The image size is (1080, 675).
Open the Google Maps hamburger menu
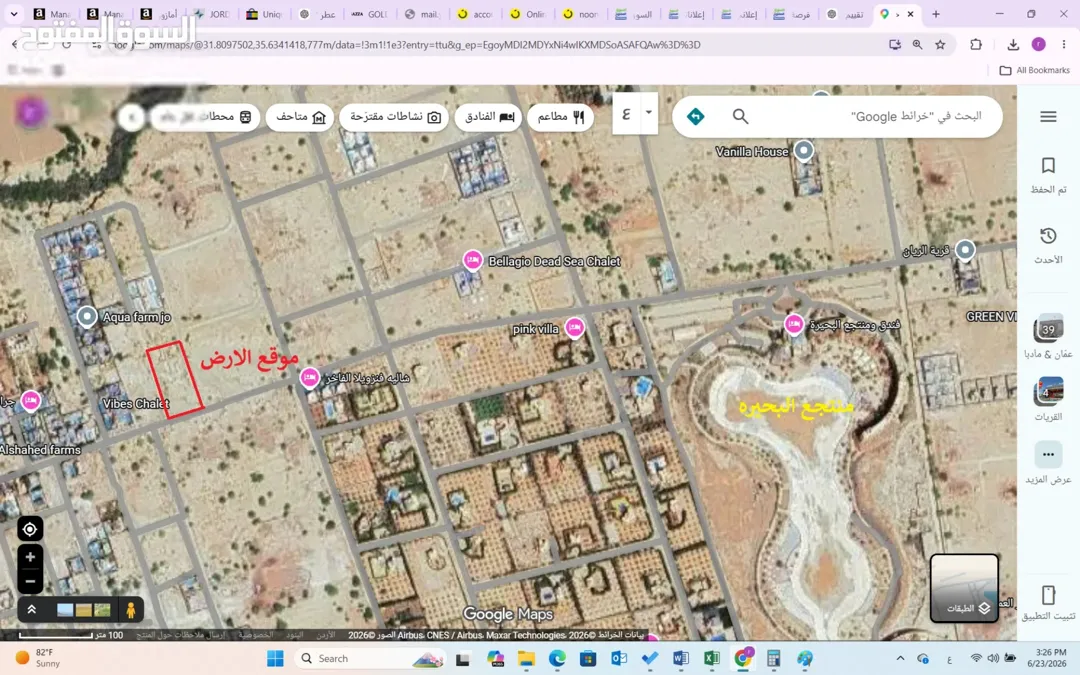[x=1048, y=116]
